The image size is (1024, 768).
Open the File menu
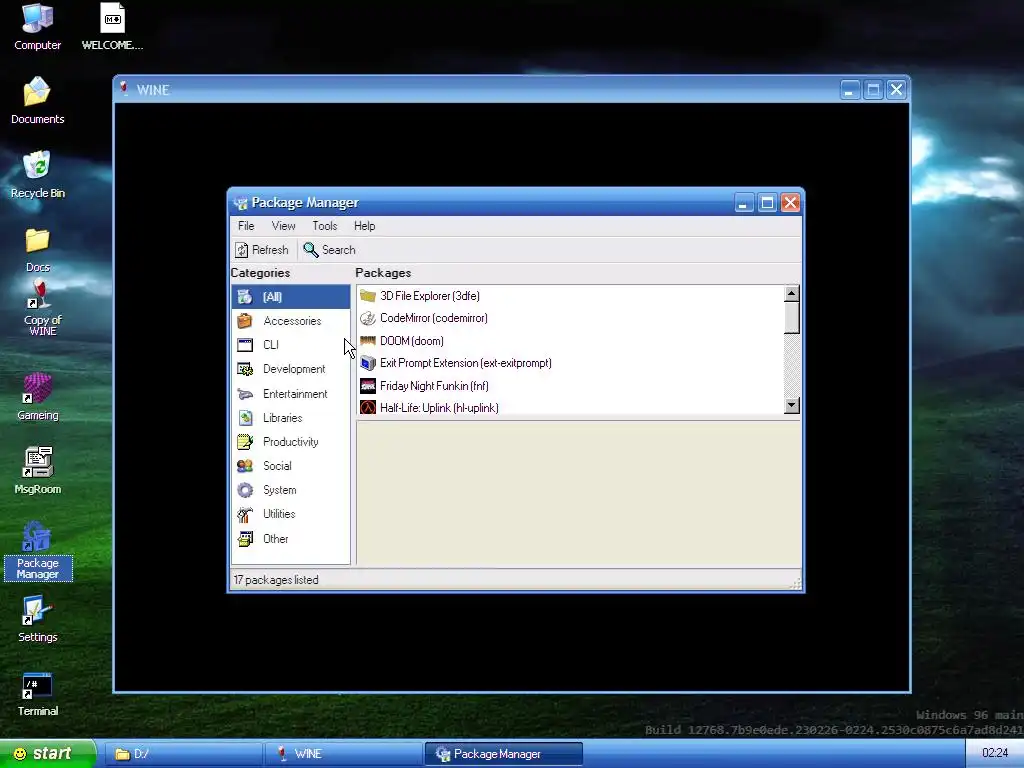[x=246, y=226]
